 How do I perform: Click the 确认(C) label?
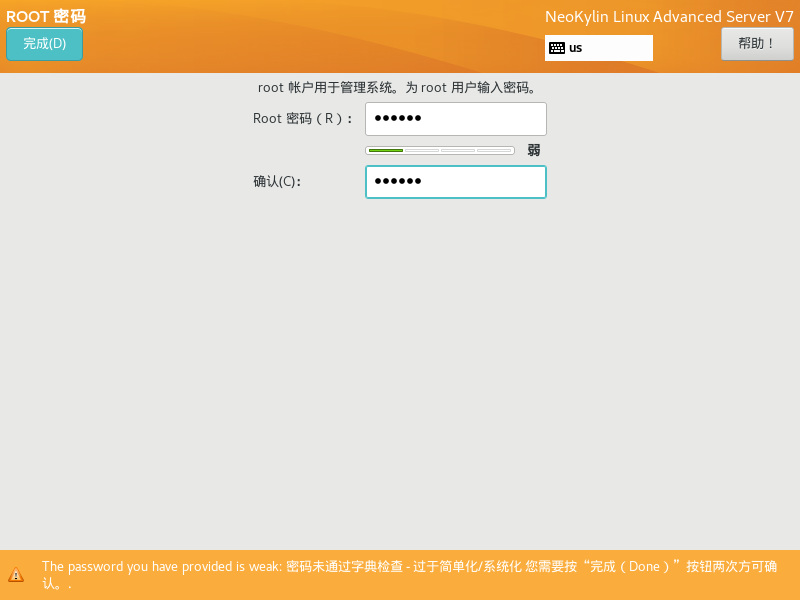tap(277, 182)
